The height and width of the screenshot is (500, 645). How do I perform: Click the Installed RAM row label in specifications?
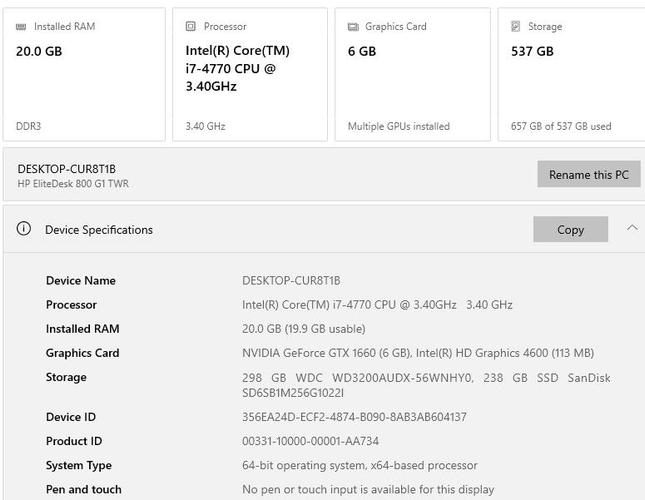pyautogui.click(x=83, y=329)
